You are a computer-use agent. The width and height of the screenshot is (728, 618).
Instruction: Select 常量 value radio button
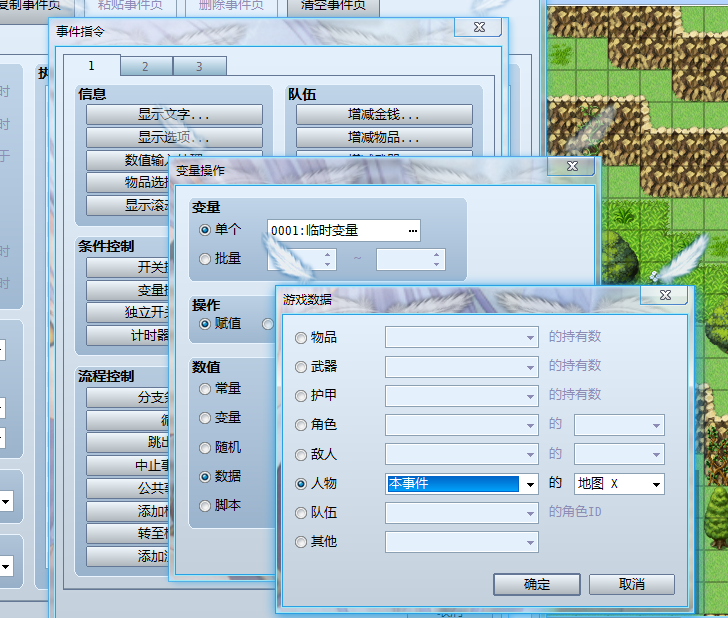205,389
